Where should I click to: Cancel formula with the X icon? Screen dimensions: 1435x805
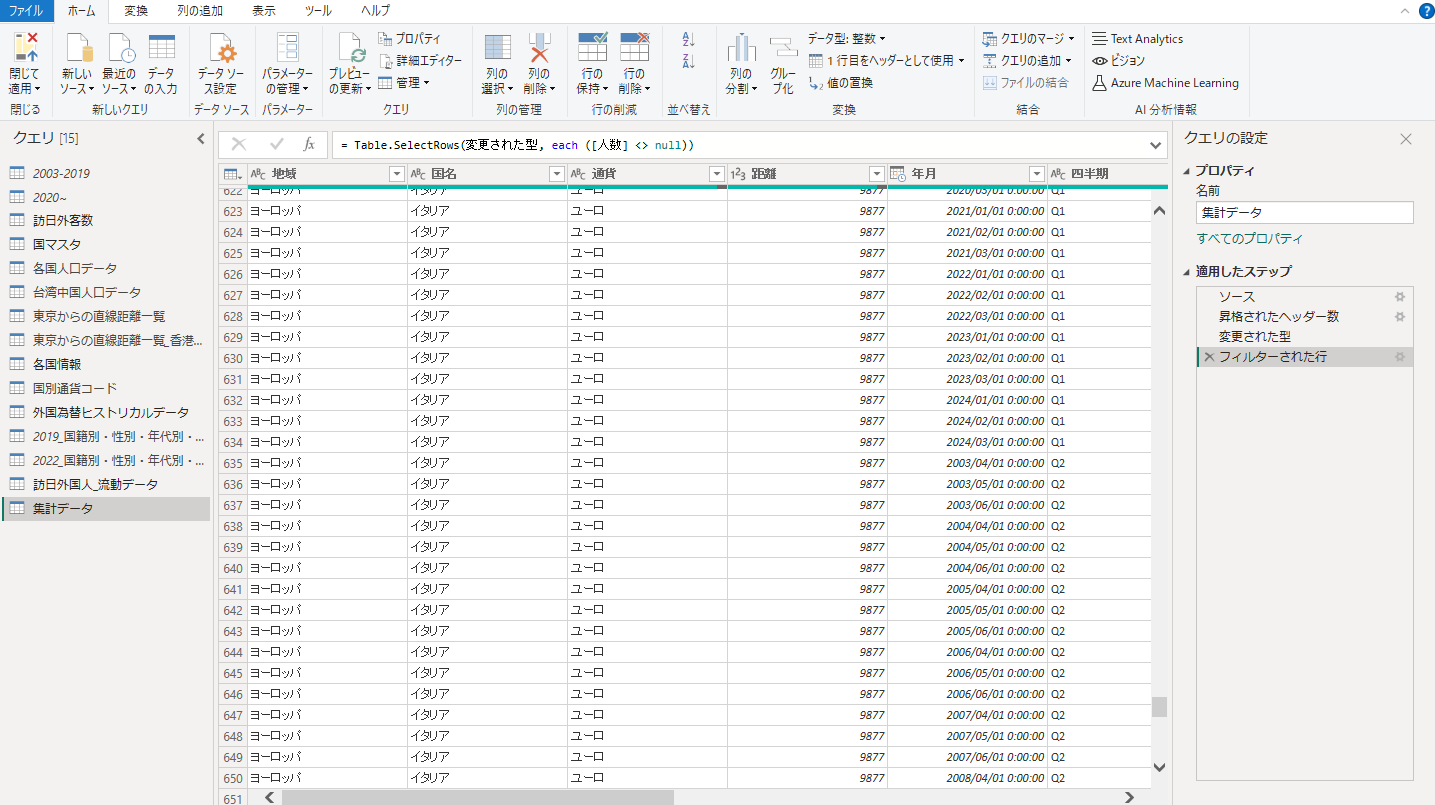pos(239,144)
